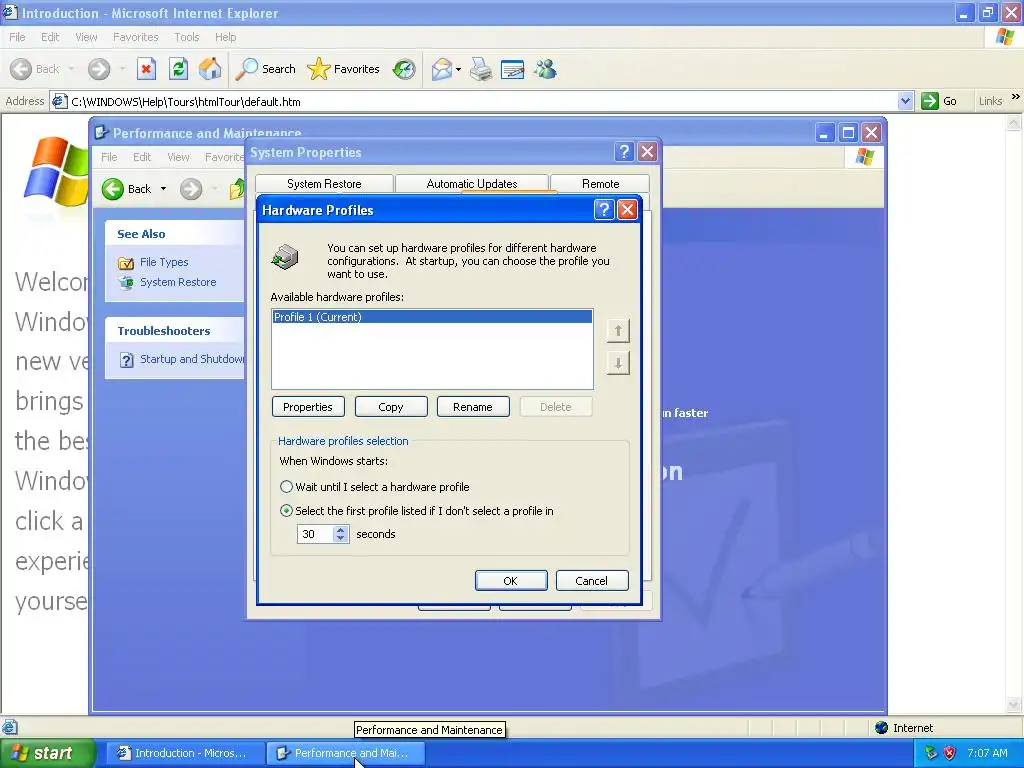Move profile down with arrow button
The height and width of the screenshot is (768, 1024).
click(618, 363)
